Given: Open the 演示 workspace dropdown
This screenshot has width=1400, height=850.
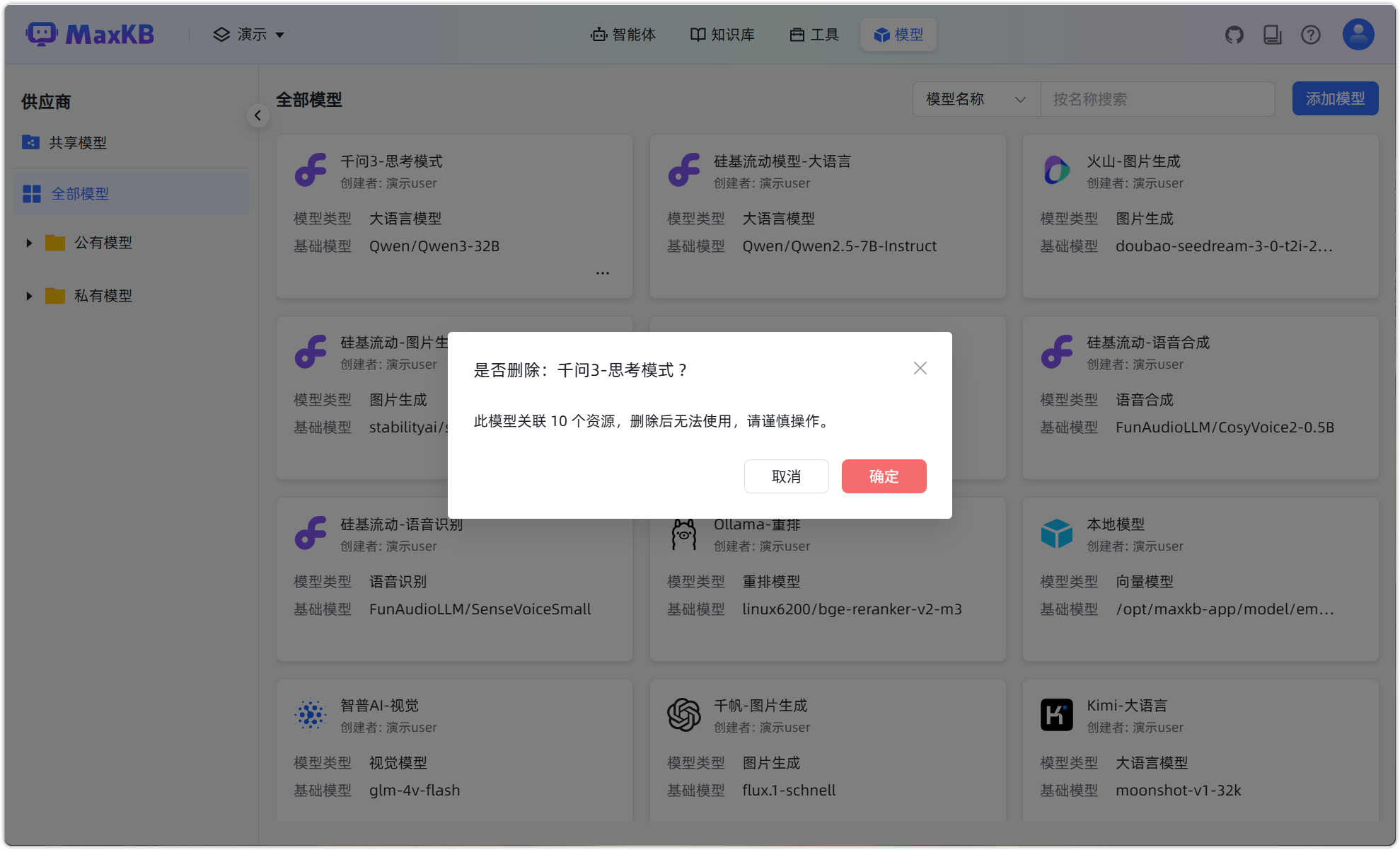Looking at the screenshot, I should click(x=248, y=34).
